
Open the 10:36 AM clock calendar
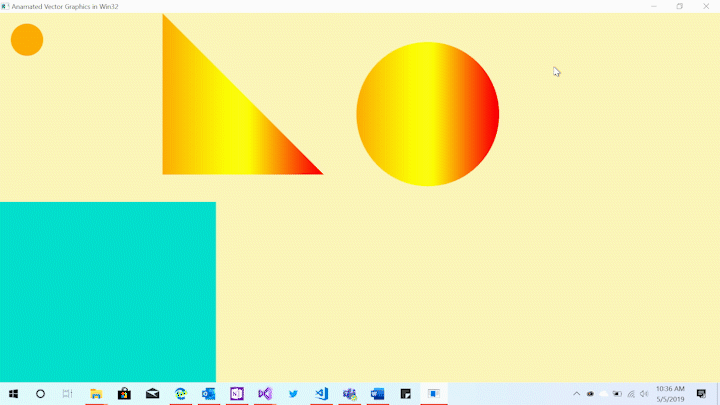click(670, 394)
